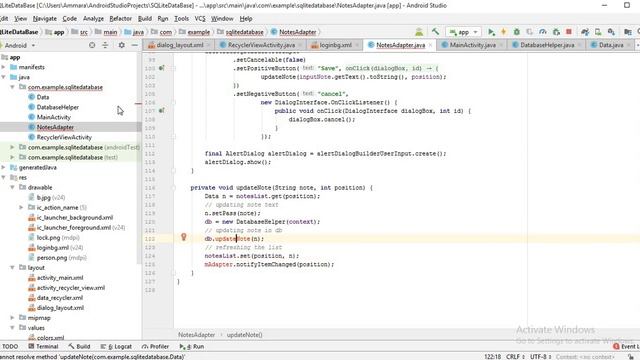Image resolution: width=640 pixels, height=360 pixels.
Task: Select DatabaseHelper class in project tree
Action: click(58, 107)
